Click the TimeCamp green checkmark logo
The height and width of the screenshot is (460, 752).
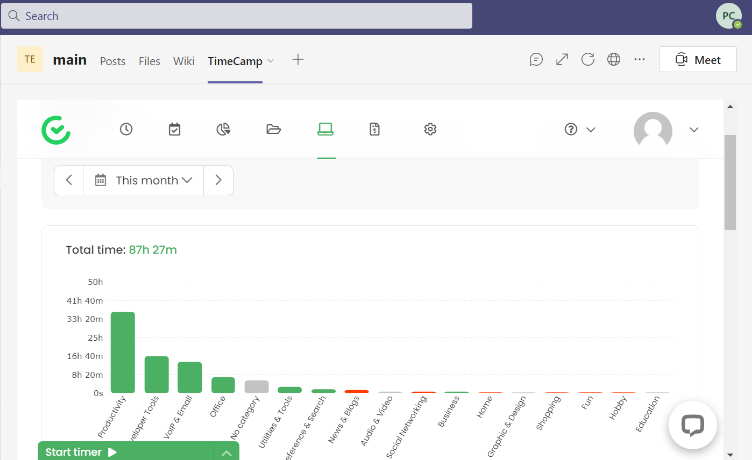[56, 130]
